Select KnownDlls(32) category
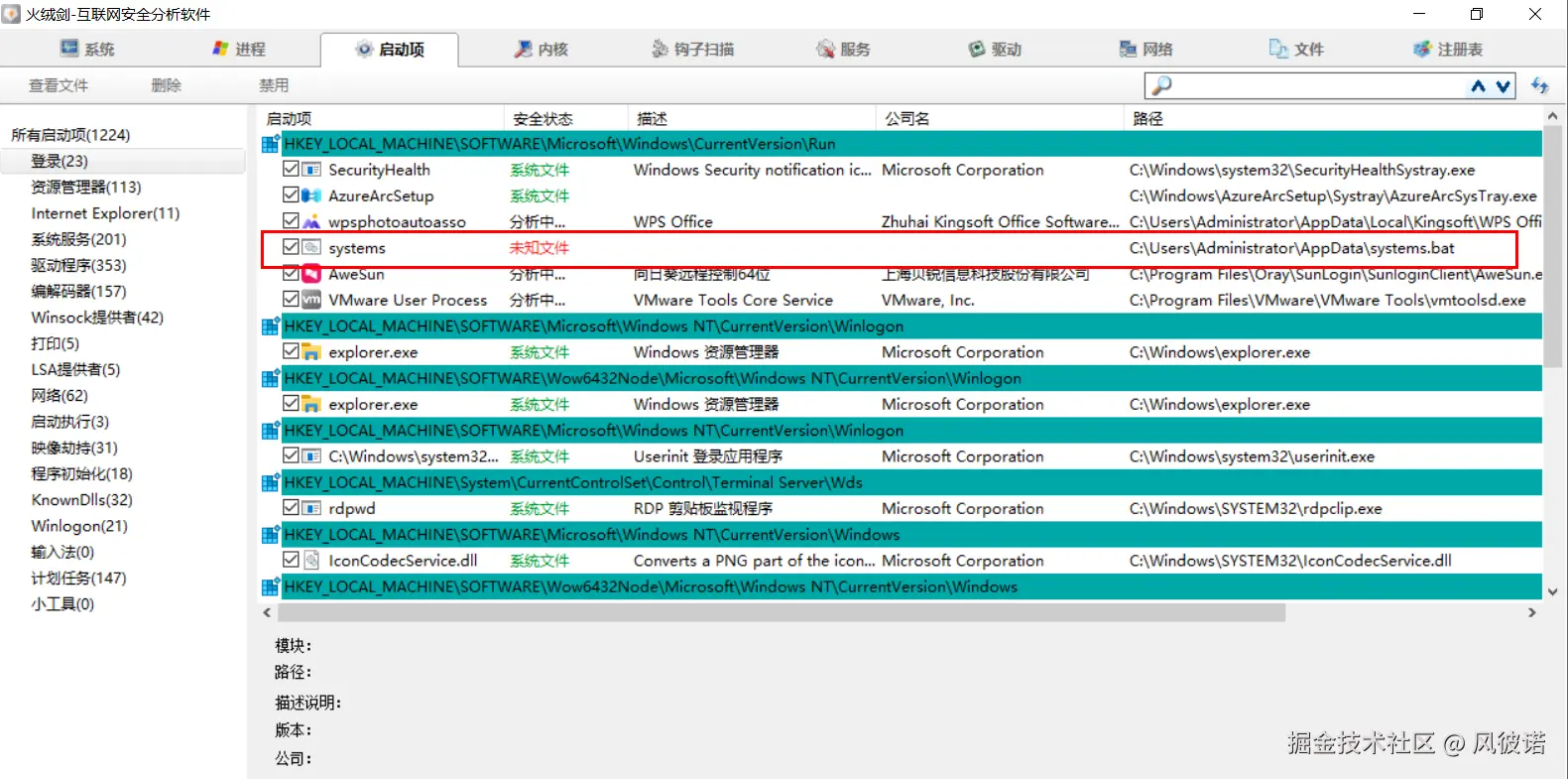Screen dimensions: 1568x779 [x=81, y=500]
